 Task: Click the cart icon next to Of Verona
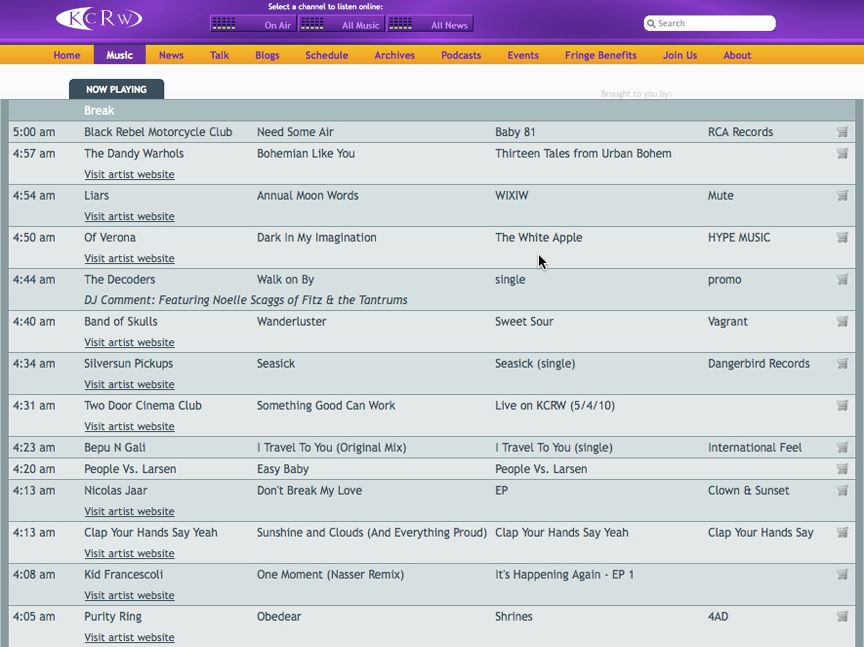[842, 238]
